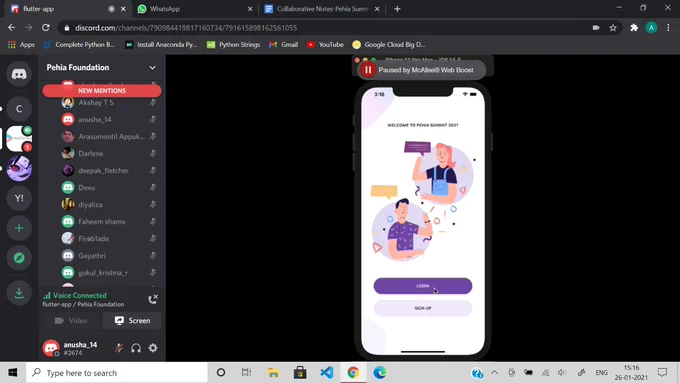680x383 pixels.
Task: Open Discord home button
Action: coord(19,74)
